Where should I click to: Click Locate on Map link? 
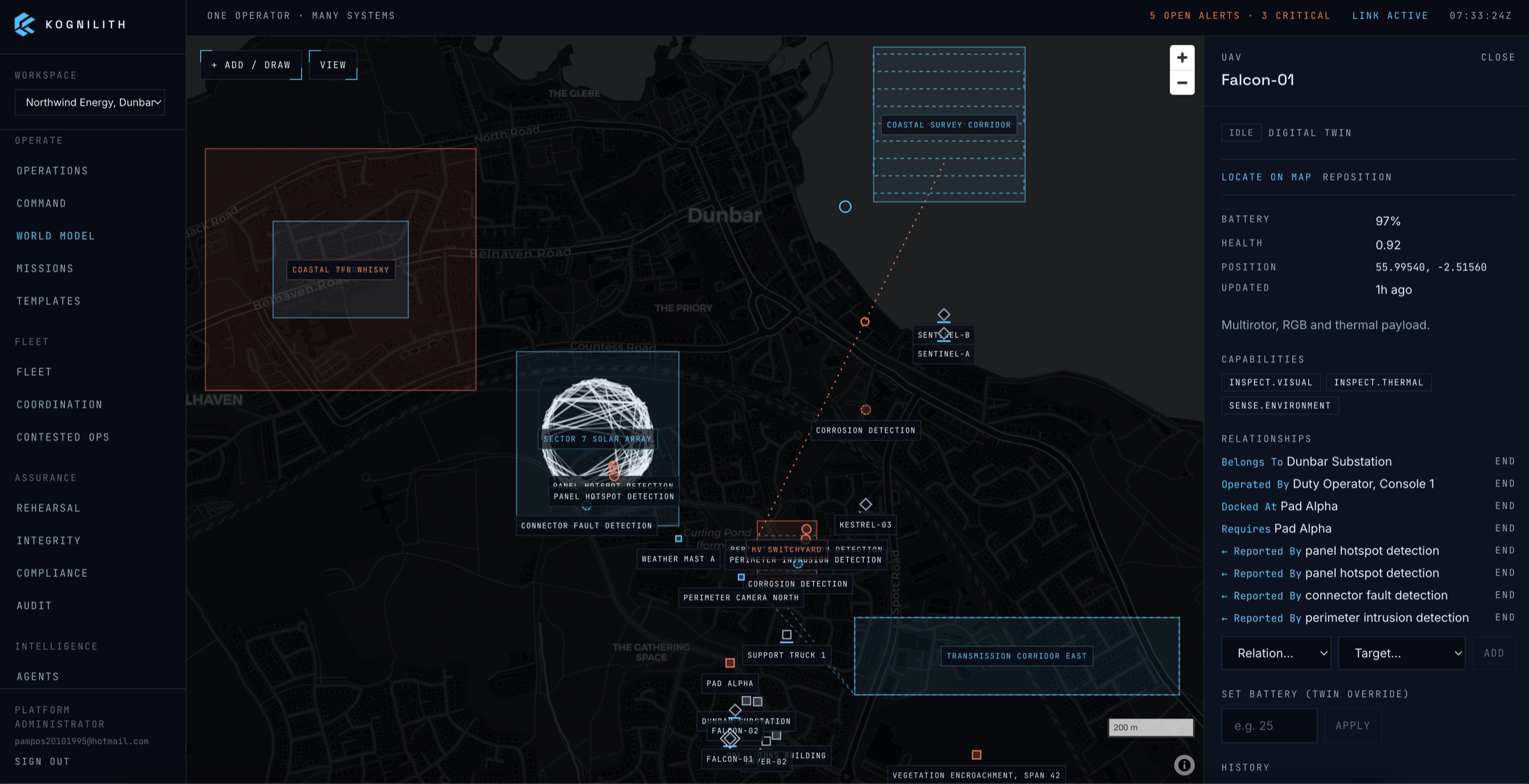pos(1266,177)
